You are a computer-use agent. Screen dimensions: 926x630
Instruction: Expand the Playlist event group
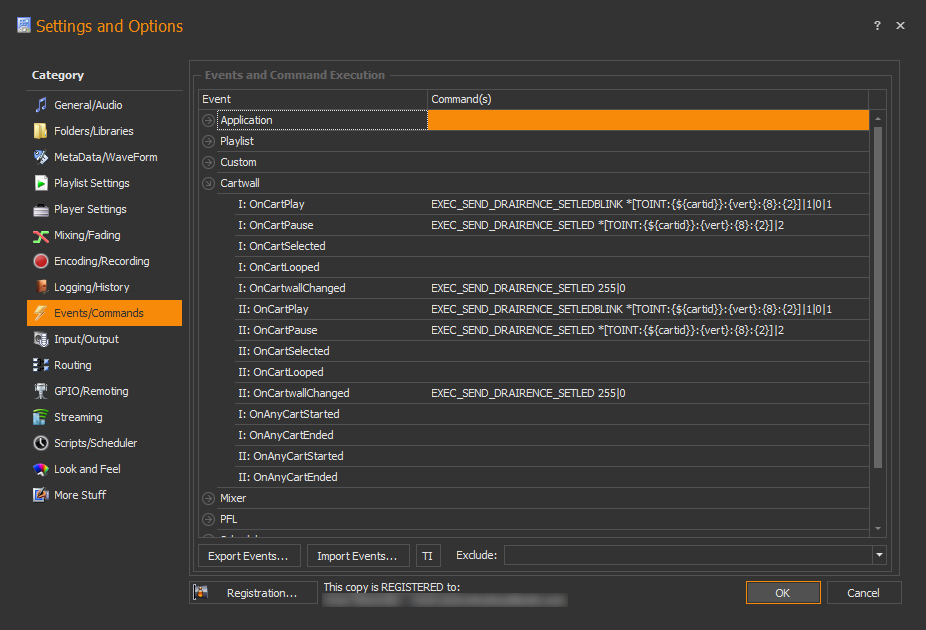point(209,141)
